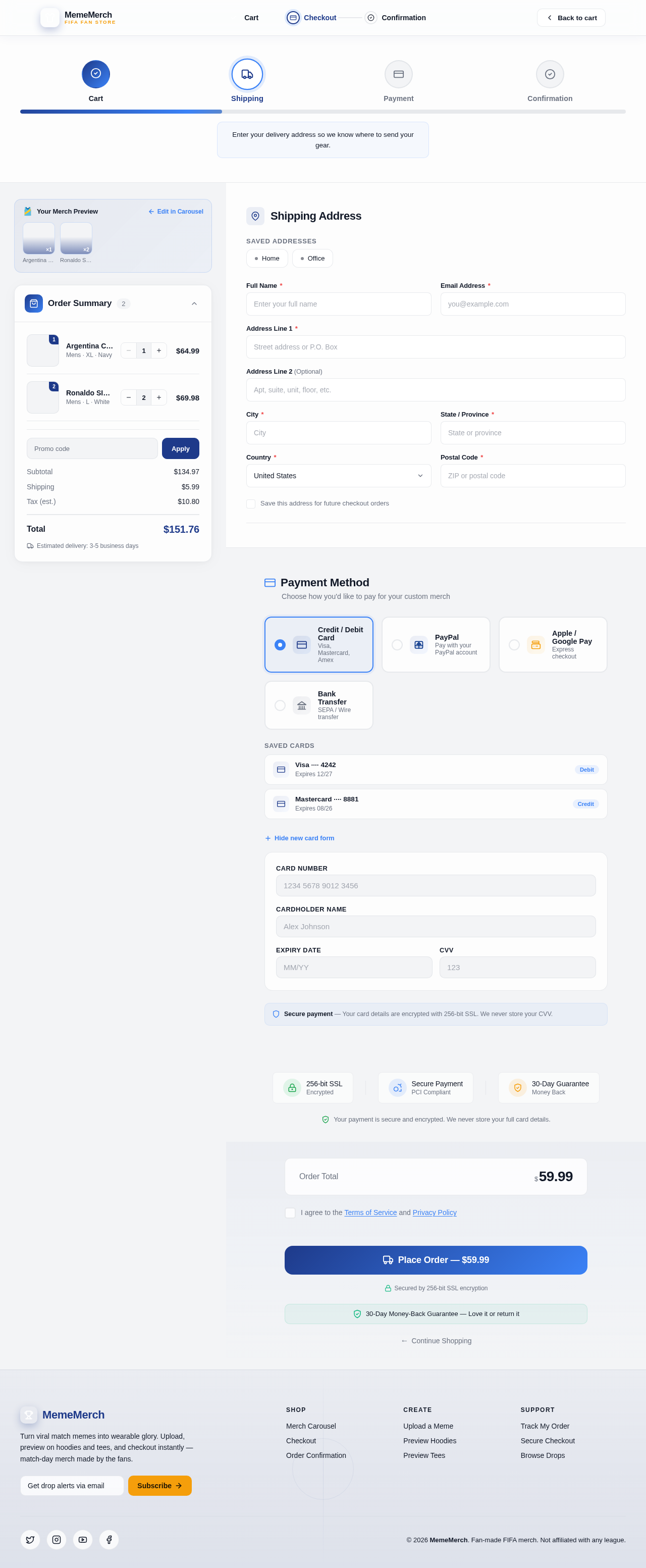Click the 30-Day Guarantee shield icon
646x1568 pixels.
(518, 1088)
